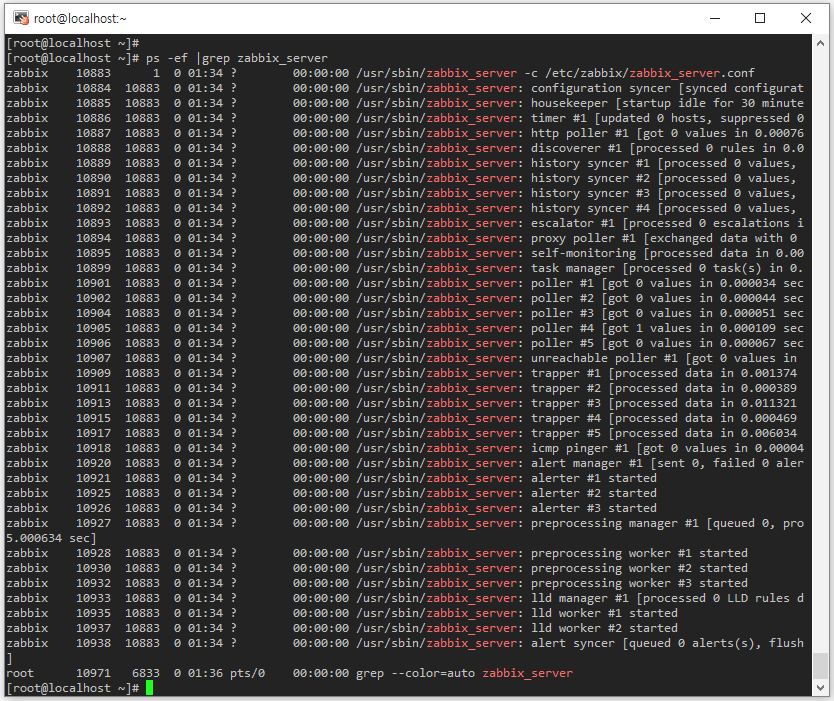Click the scrollbar up arrow

click(820, 44)
